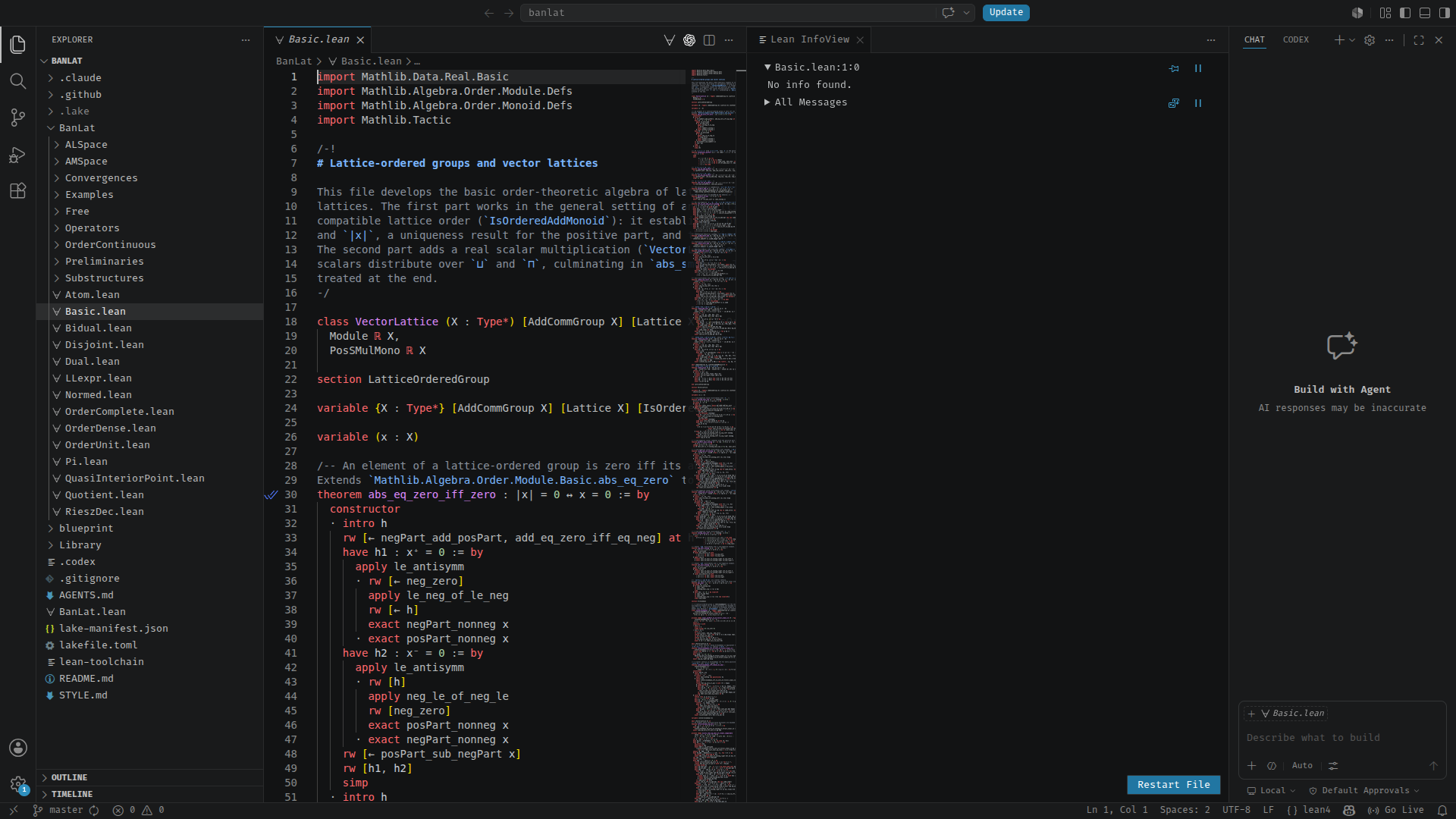Open the Manage gear in activity bar
1456x819 pixels.
click(18, 784)
